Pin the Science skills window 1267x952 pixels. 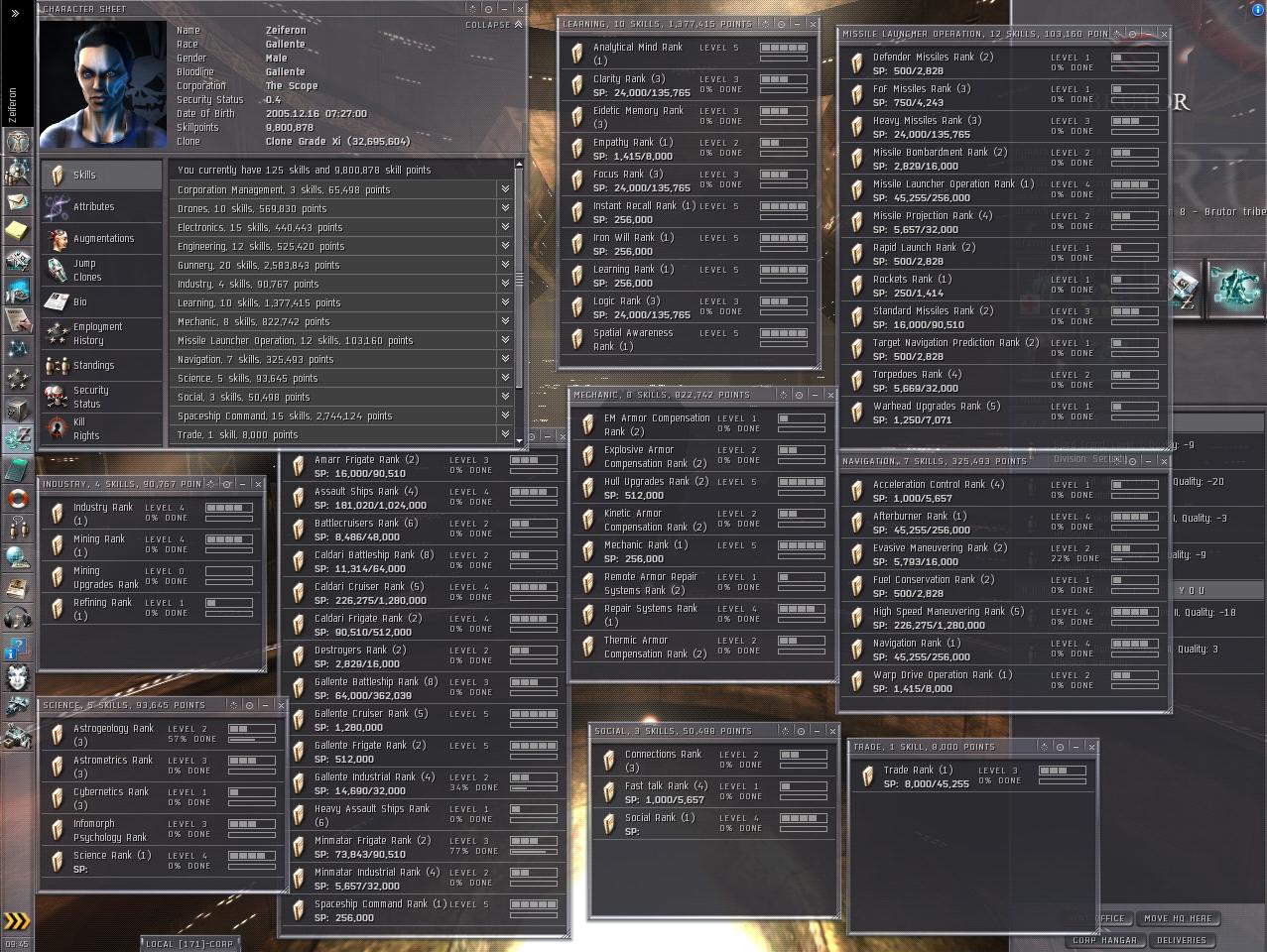click(249, 705)
